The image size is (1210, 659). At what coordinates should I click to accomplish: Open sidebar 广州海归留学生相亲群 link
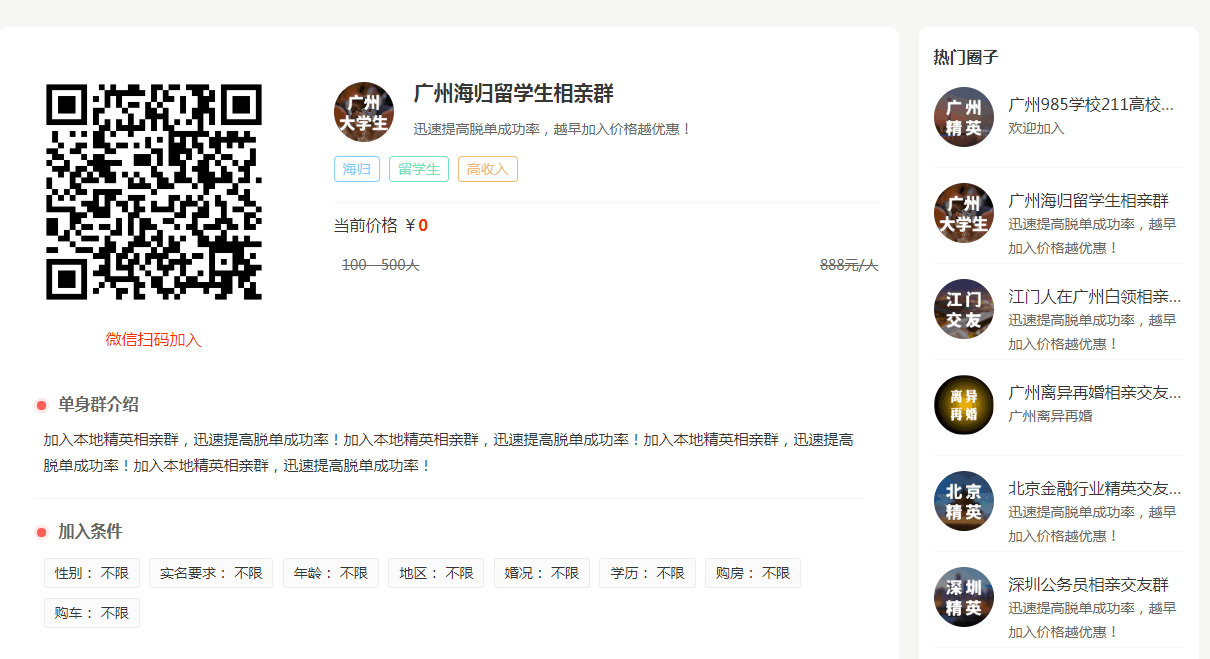point(1088,201)
